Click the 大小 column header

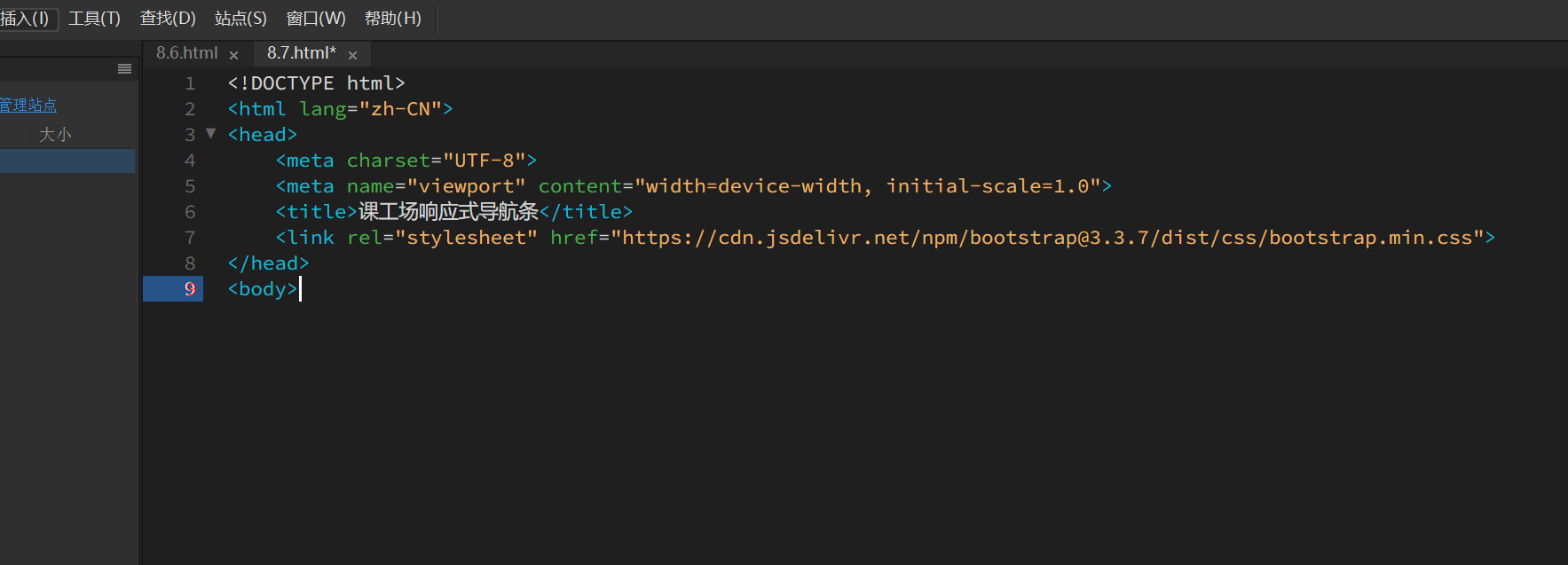tap(55, 135)
